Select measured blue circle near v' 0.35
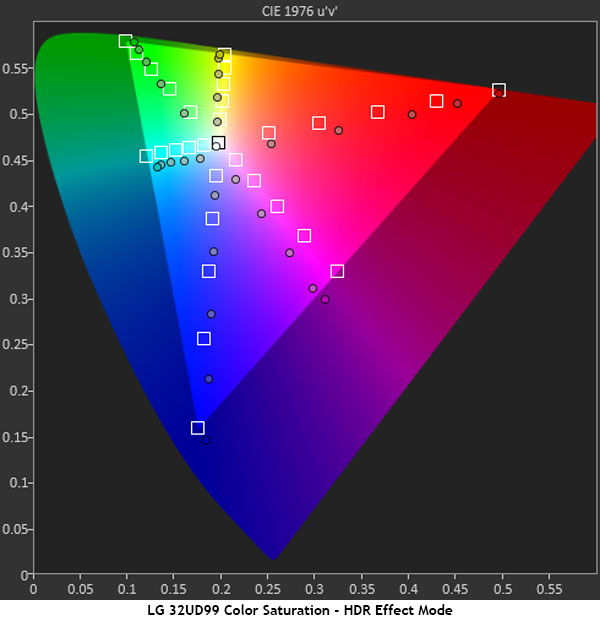Screen dimensions: 600x620 (x=214, y=251)
